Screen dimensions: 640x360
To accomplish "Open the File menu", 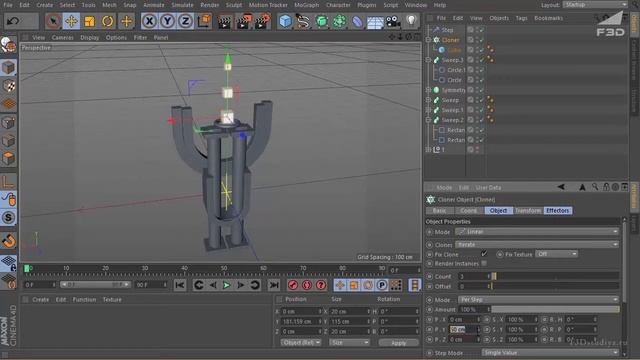I will [x=8, y=5].
